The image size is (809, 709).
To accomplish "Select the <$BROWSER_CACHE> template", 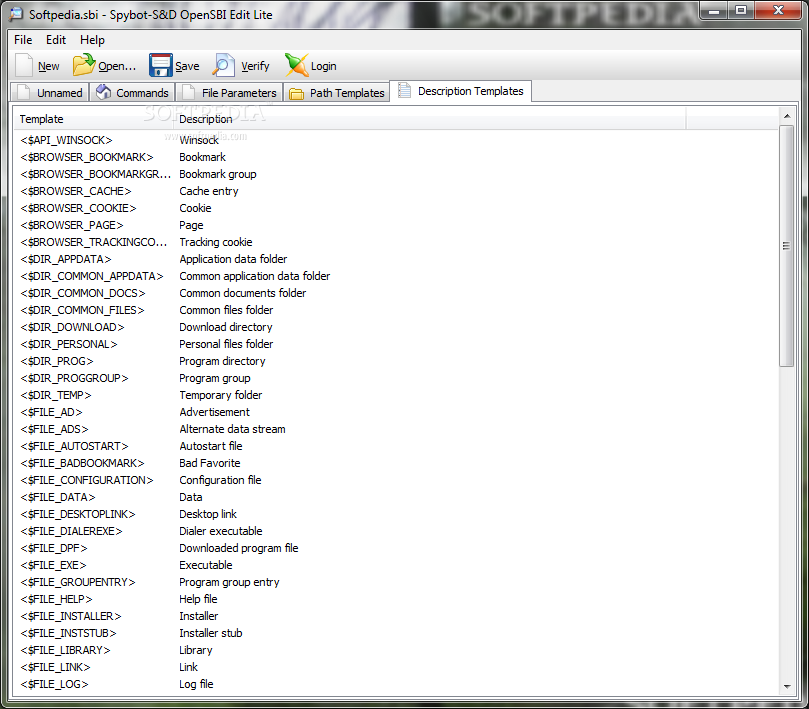I will (76, 191).
